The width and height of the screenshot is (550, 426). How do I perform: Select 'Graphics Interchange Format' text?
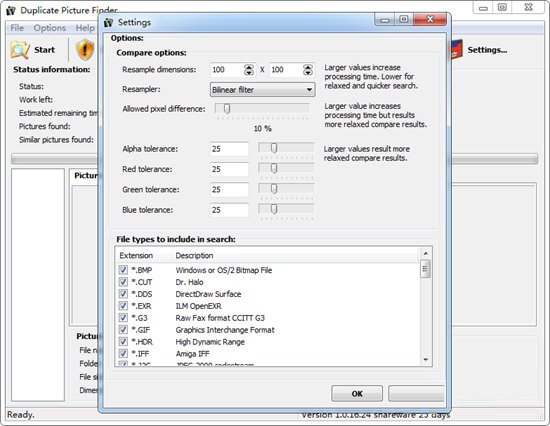tap(225, 330)
